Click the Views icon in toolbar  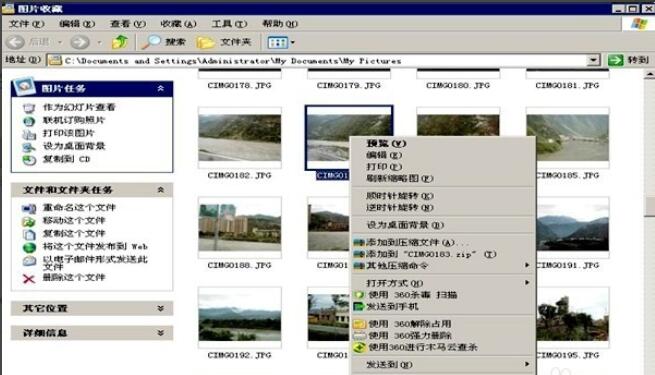pyautogui.click(x=277, y=42)
